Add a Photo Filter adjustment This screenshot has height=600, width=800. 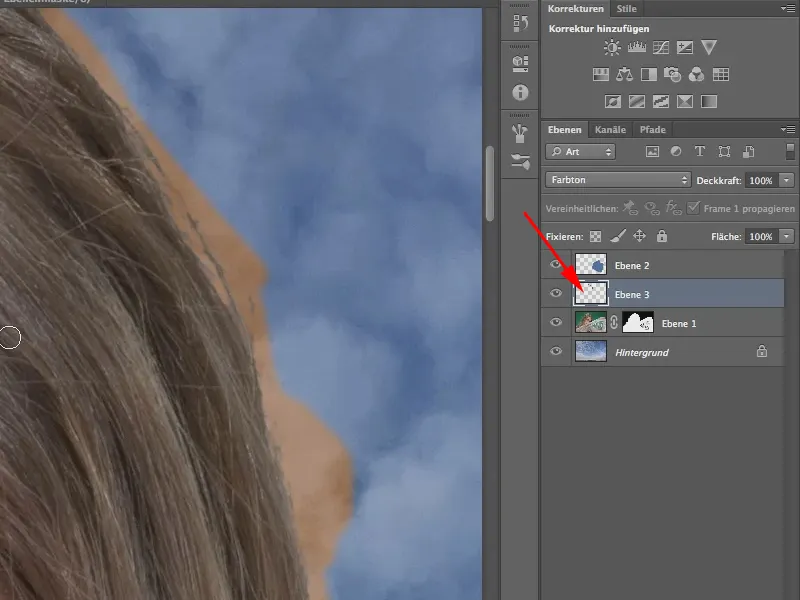672,75
